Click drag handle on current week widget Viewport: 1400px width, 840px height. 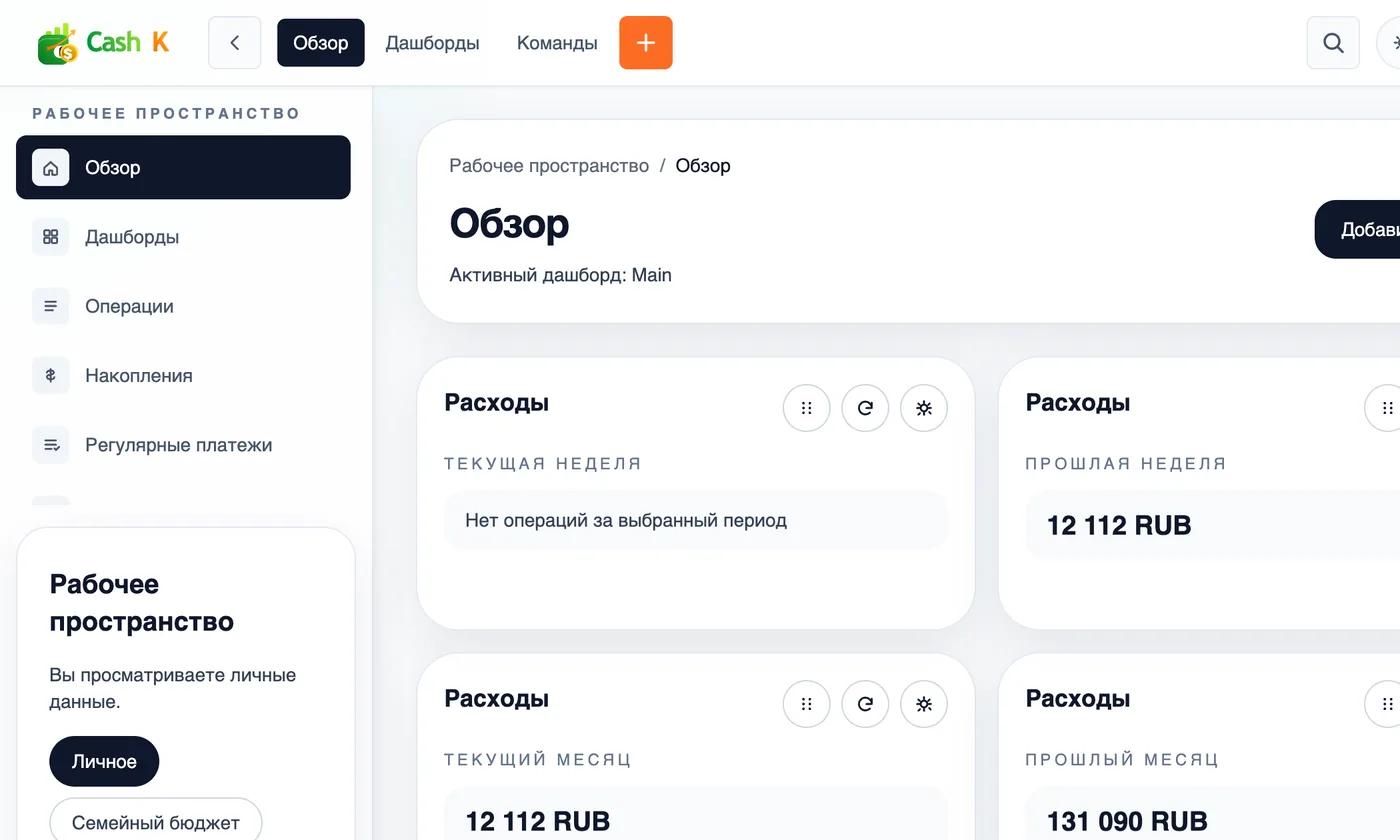806,408
